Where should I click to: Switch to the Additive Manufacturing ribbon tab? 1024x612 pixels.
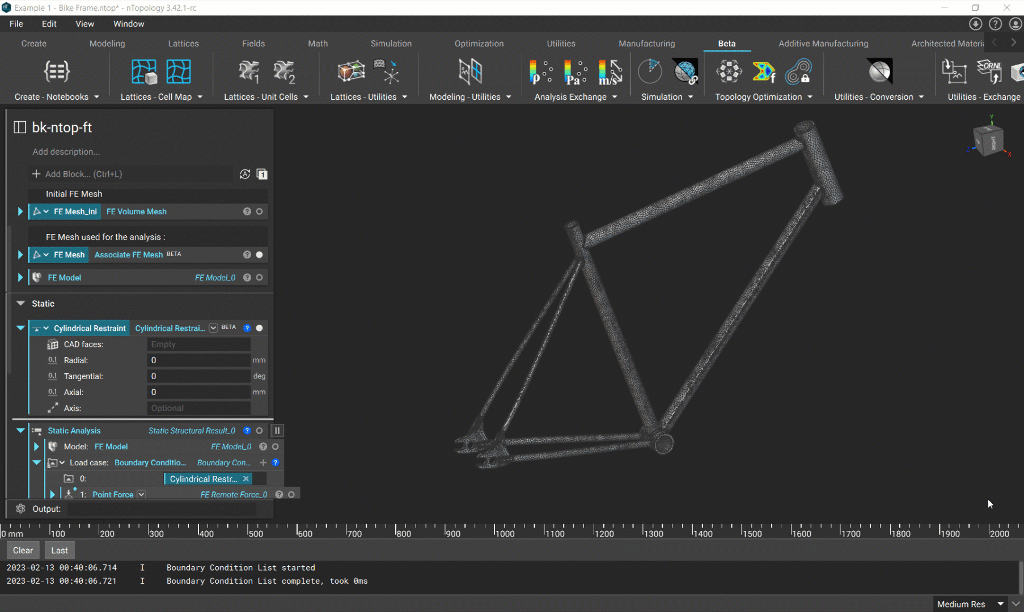824,44
